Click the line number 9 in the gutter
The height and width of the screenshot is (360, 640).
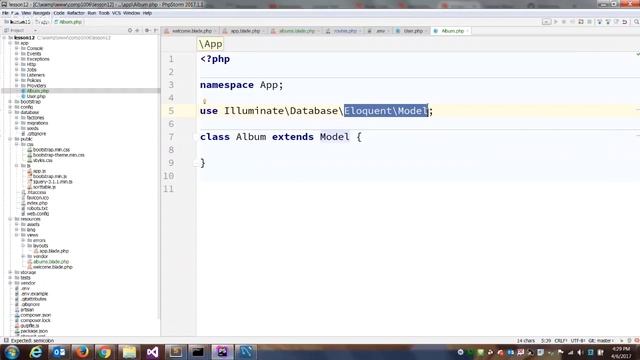coord(171,163)
